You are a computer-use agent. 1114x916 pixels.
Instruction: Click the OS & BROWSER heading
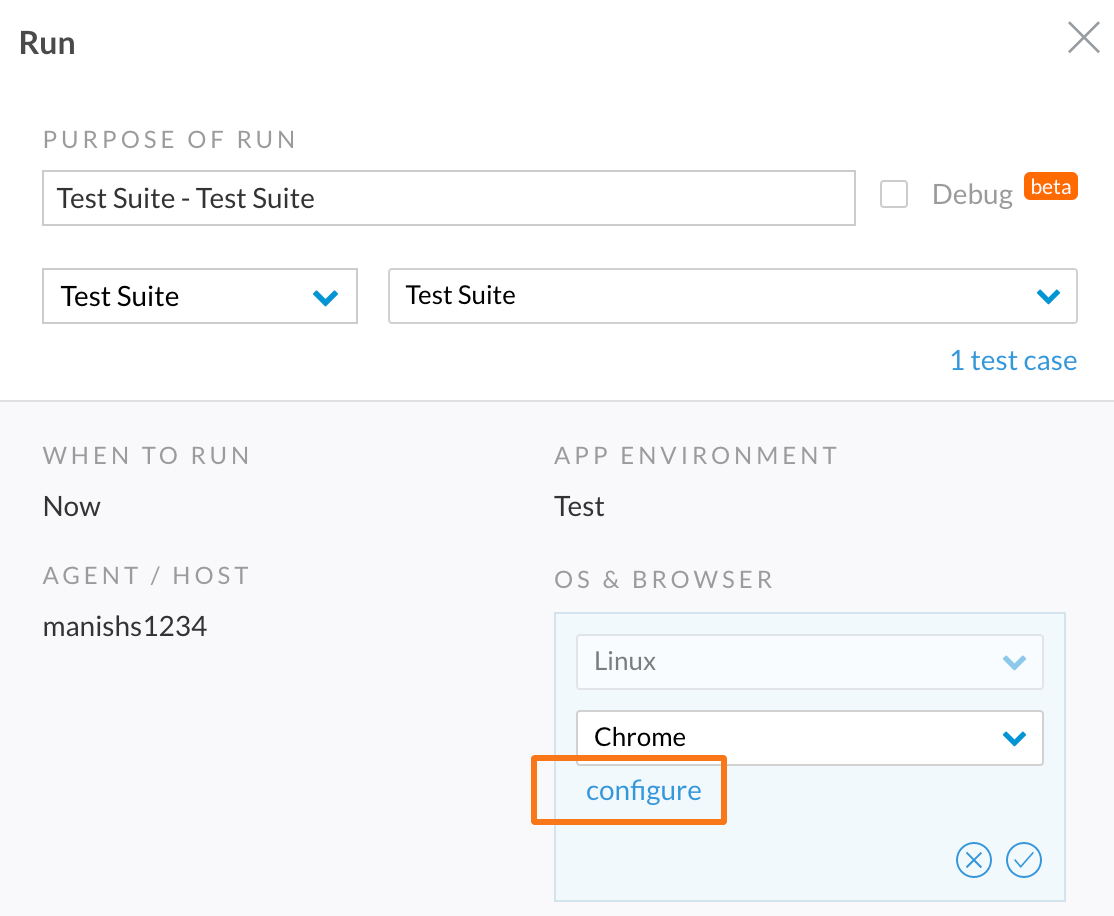click(x=664, y=580)
